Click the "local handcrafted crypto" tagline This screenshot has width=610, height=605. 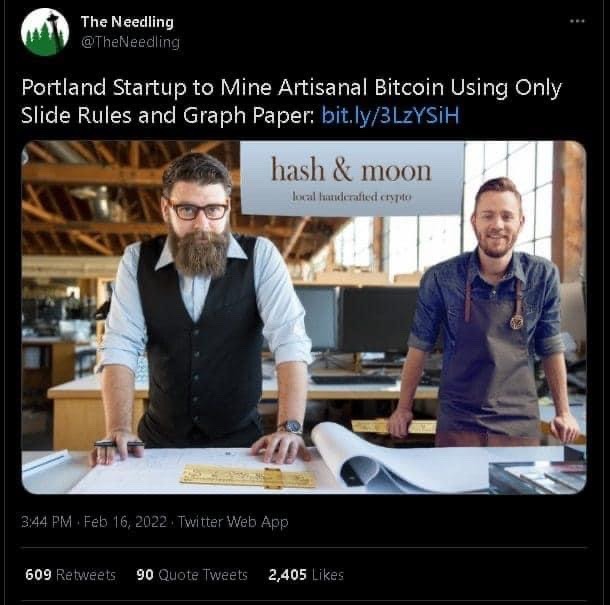tap(352, 197)
